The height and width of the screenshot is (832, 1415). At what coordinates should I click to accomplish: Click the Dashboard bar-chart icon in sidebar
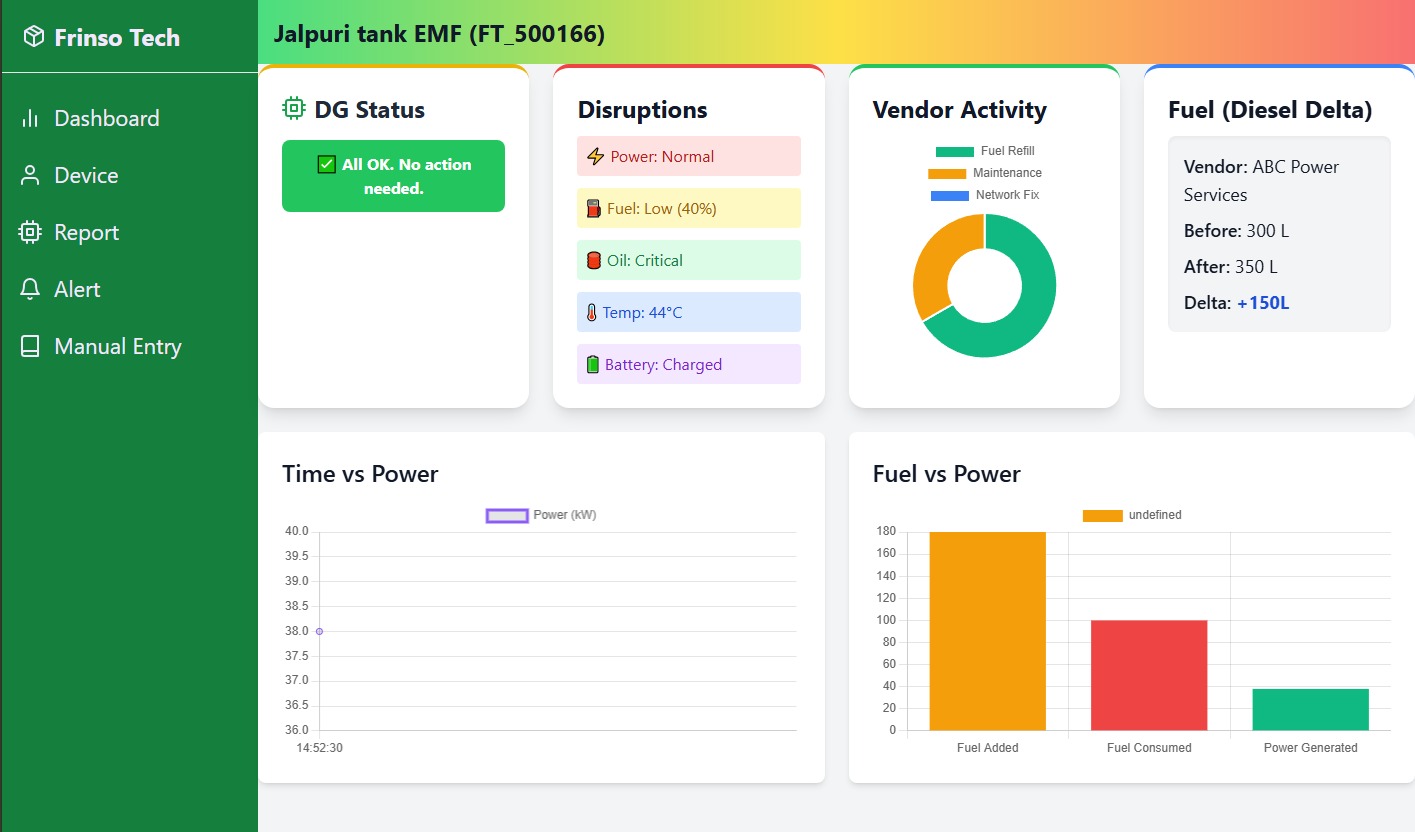[30, 117]
